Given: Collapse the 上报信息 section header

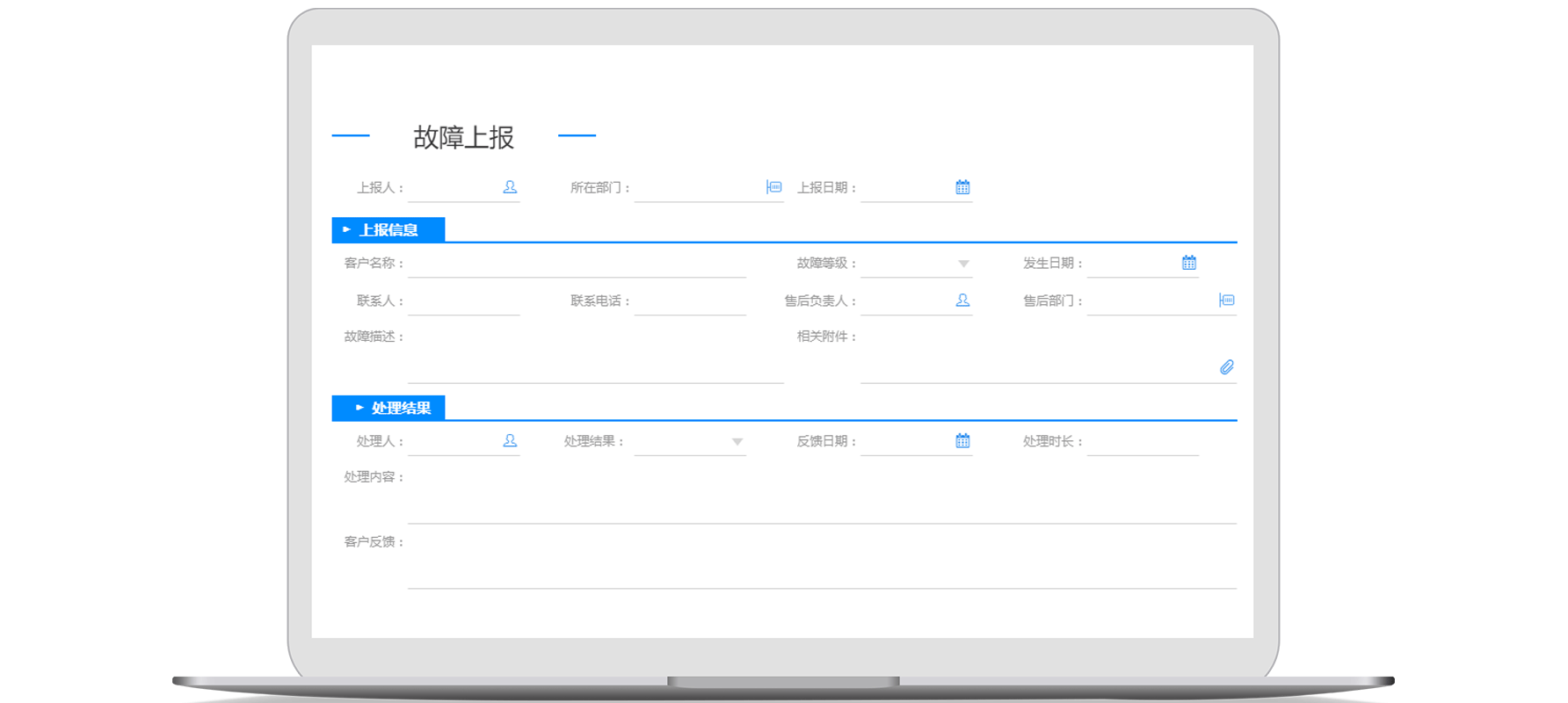Looking at the screenshot, I should [x=388, y=230].
